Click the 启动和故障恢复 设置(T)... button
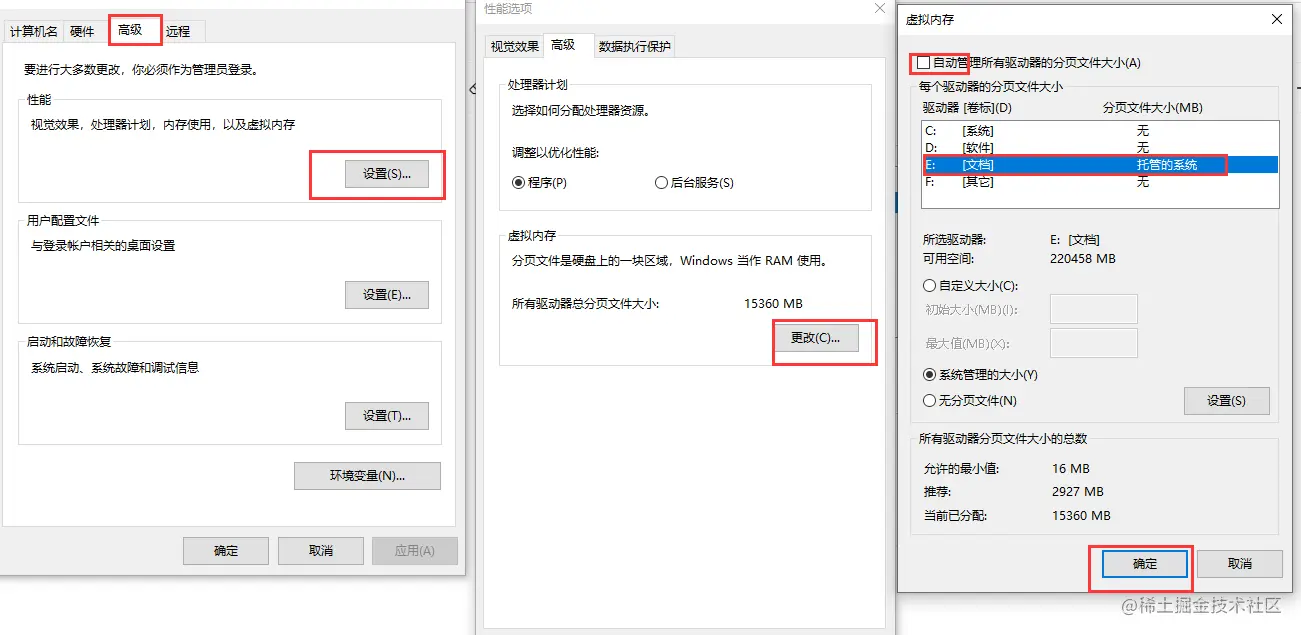Viewport: 1301px width, 635px height. pyautogui.click(x=387, y=415)
